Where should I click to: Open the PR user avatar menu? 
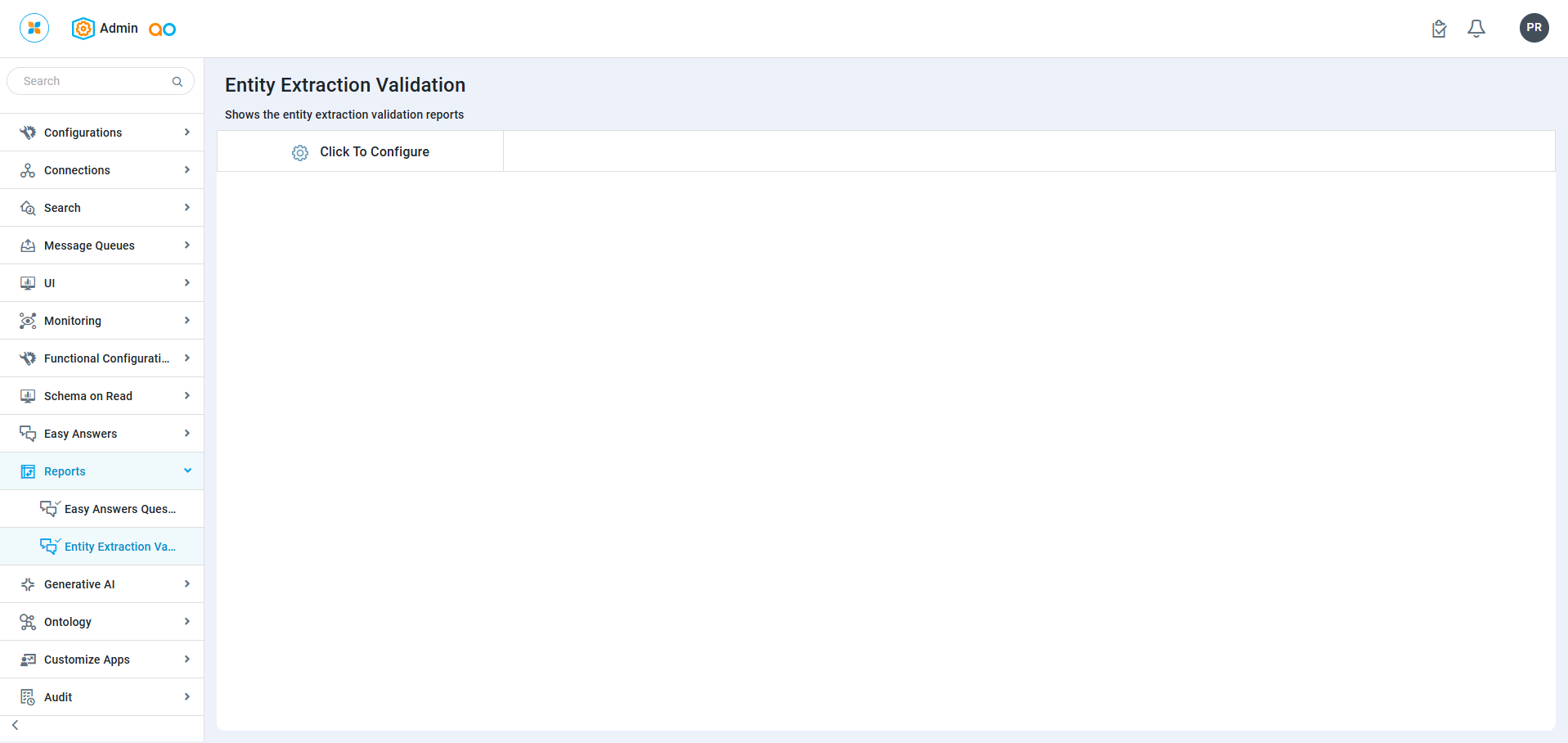1534,28
